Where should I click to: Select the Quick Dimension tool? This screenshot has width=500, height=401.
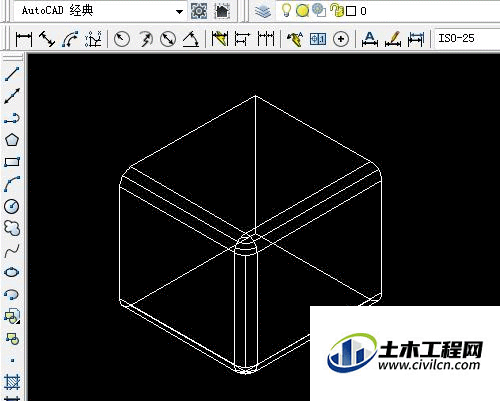pos(220,39)
